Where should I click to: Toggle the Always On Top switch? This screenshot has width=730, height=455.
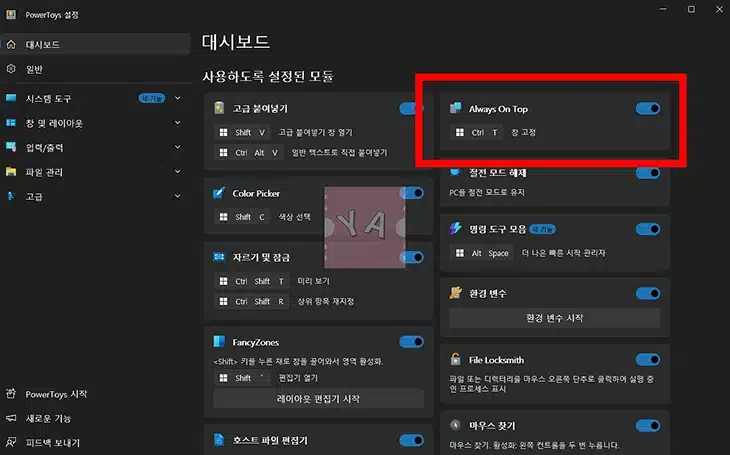[x=648, y=109]
